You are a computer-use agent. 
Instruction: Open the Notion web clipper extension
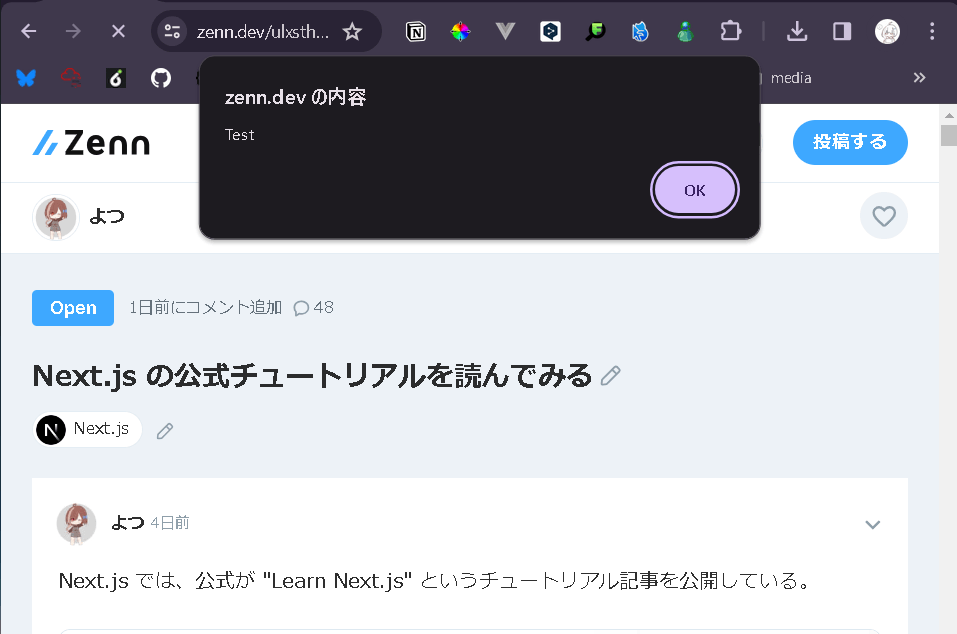[x=416, y=31]
